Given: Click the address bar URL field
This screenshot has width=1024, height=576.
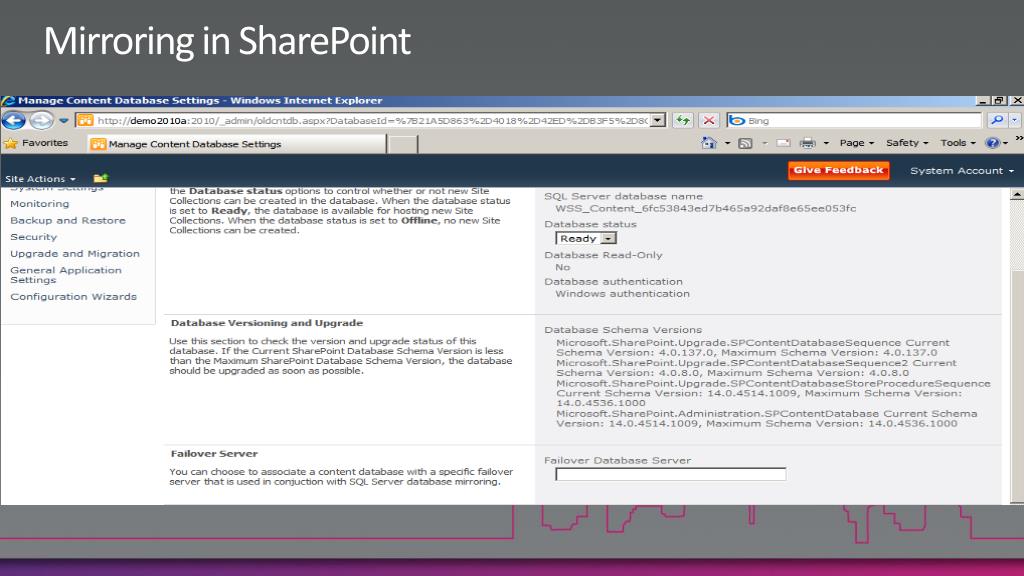Looking at the screenshot, I should coord(372,121).
